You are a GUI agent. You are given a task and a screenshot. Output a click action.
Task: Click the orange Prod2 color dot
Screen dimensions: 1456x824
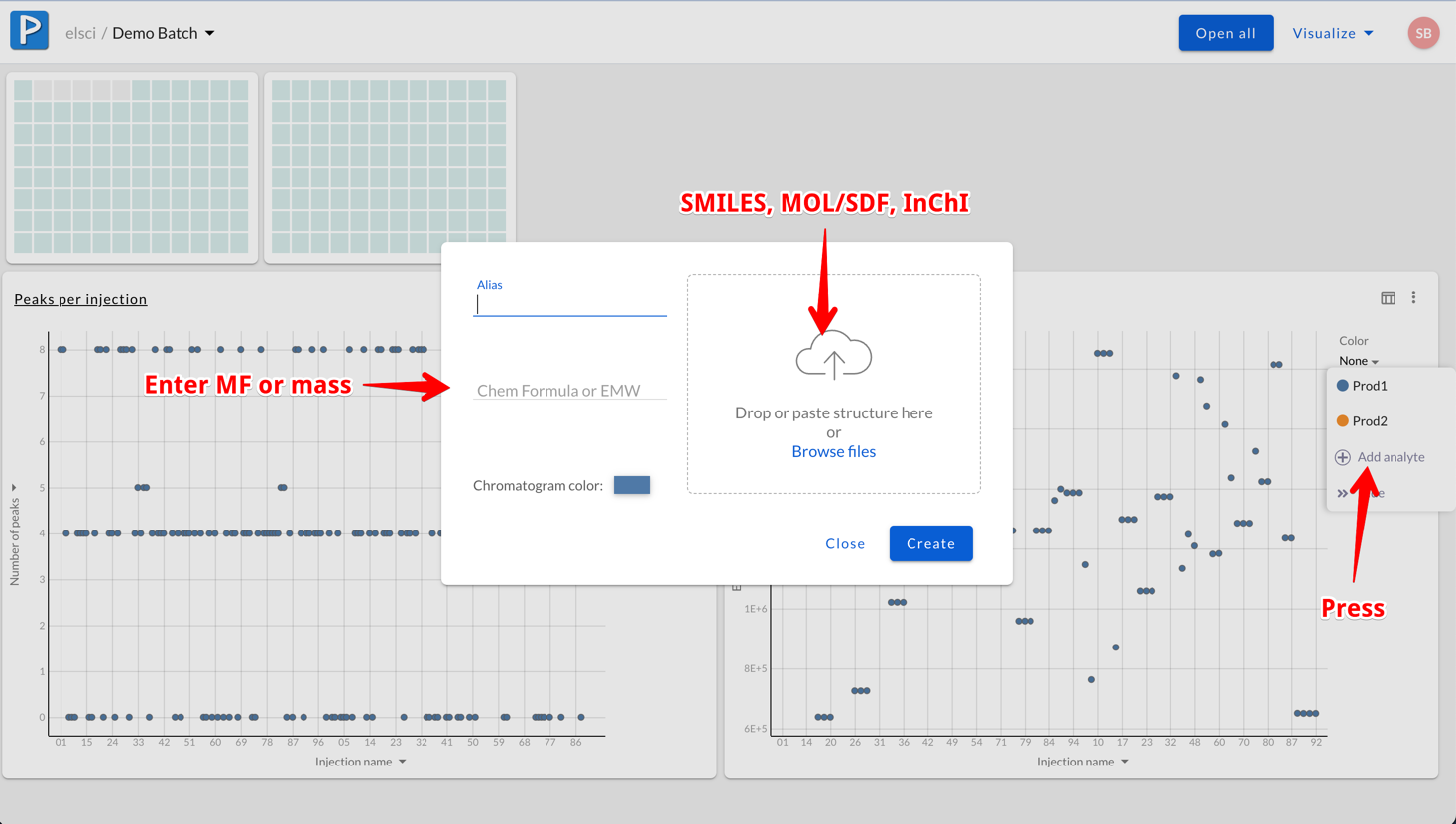click(x=1343, y=421)
